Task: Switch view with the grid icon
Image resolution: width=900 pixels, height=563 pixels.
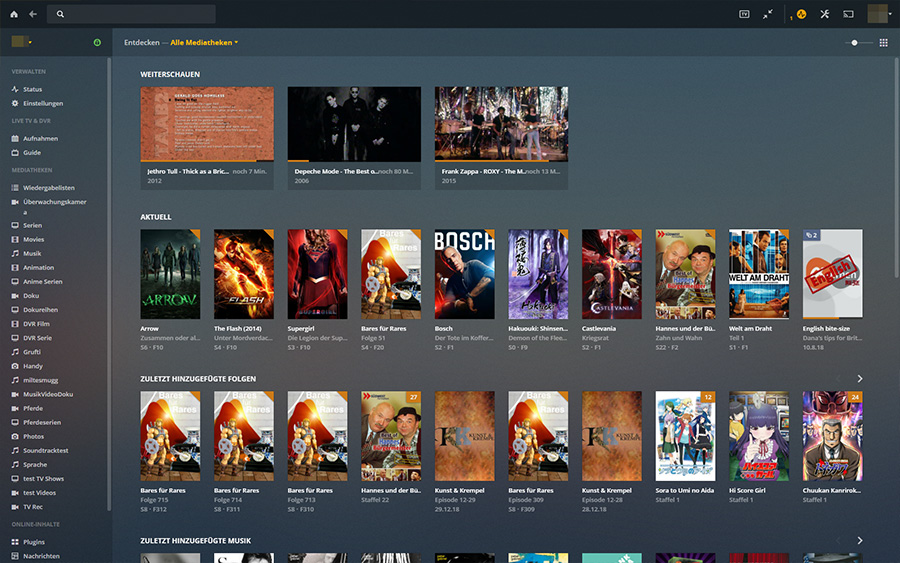Action: pyautogui.click(x=883, y=42)
